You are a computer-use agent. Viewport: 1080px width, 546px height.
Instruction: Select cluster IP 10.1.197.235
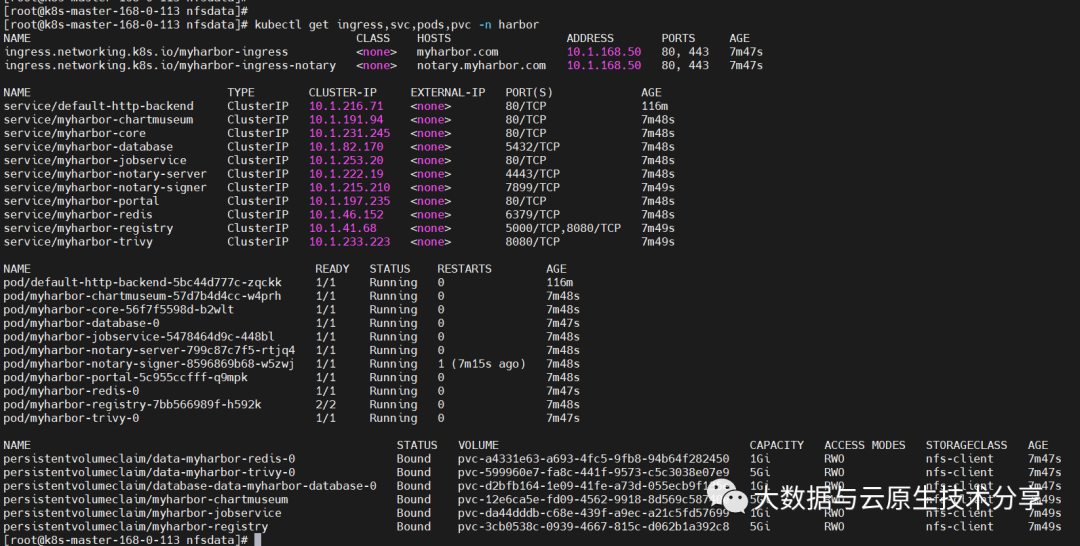[x=349, y=201]
